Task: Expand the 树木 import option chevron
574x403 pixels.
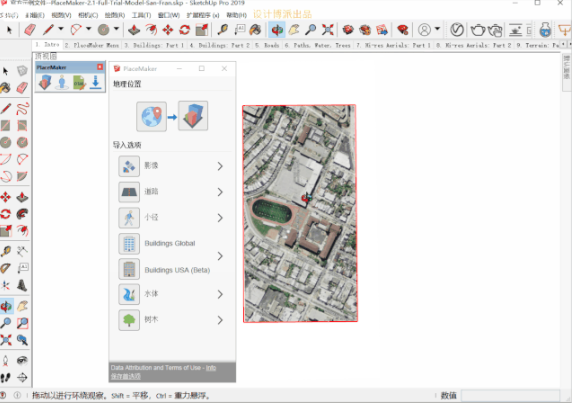Action: pyautogui.click(x=220, y=320)
